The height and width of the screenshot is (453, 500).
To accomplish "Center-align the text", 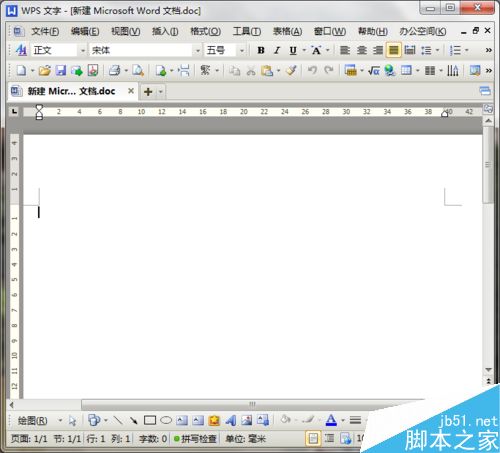I will click(361, 50).
